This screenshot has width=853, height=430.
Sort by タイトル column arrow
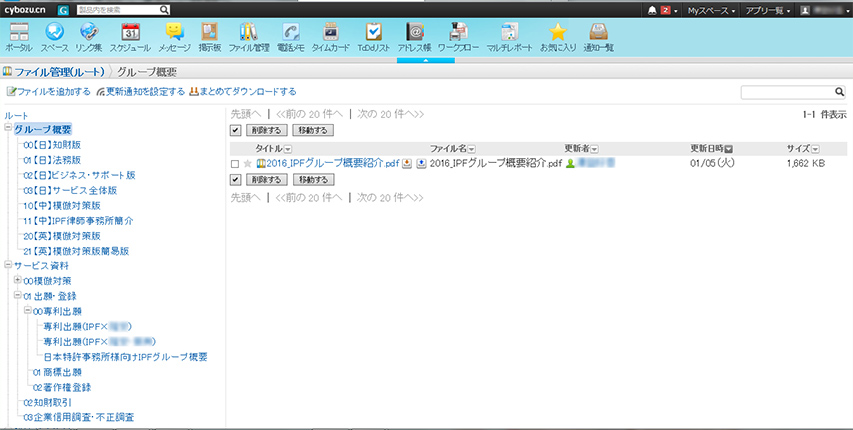pos(288,149)
